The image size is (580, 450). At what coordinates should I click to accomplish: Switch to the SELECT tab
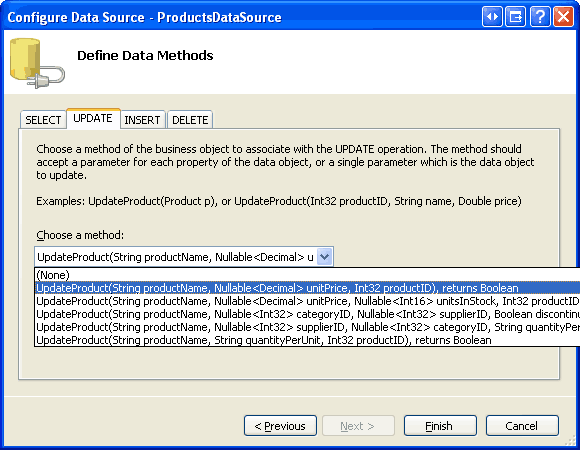click(43, 120)
